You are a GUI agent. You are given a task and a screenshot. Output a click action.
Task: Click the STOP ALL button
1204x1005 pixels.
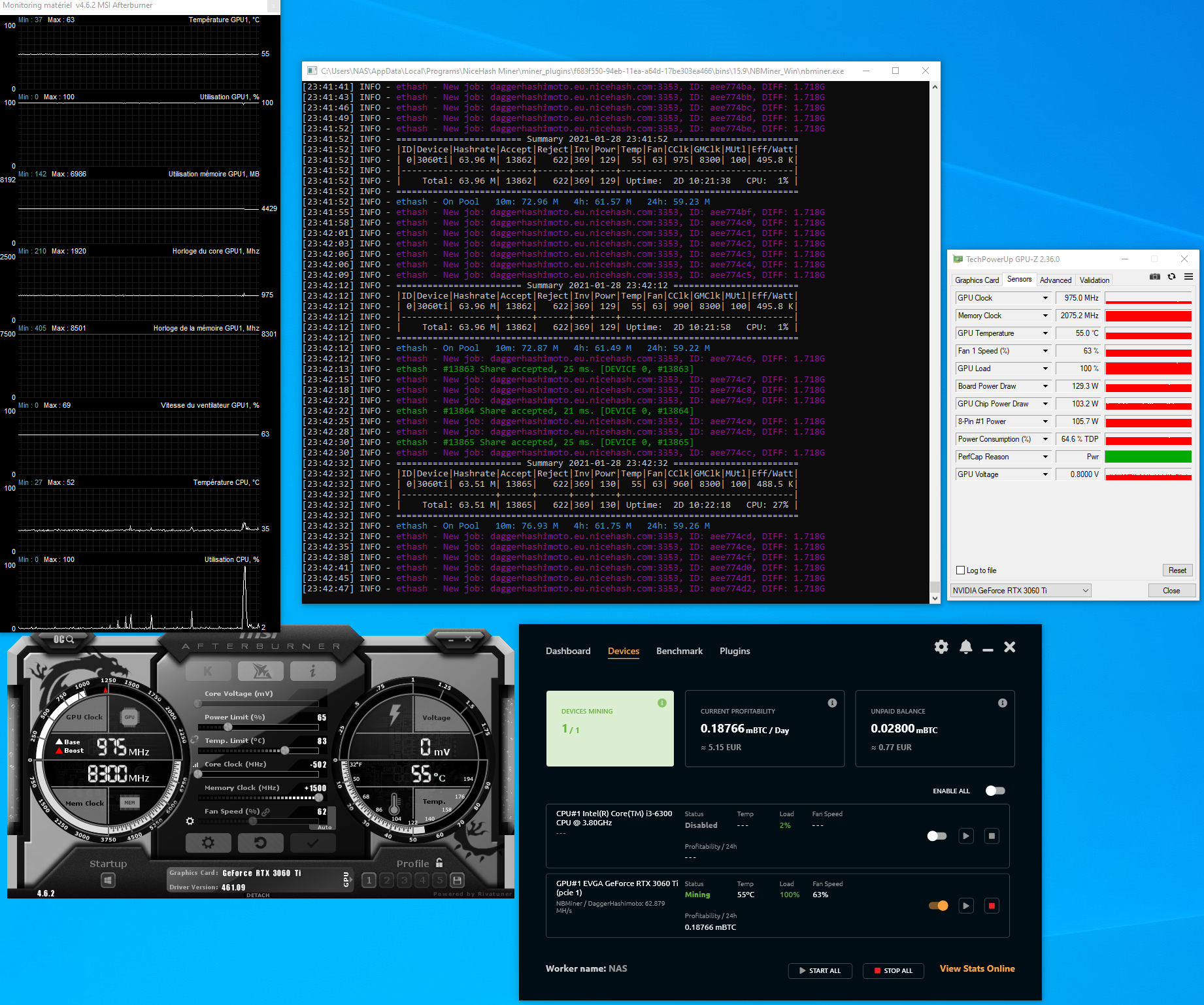[893, 970]
